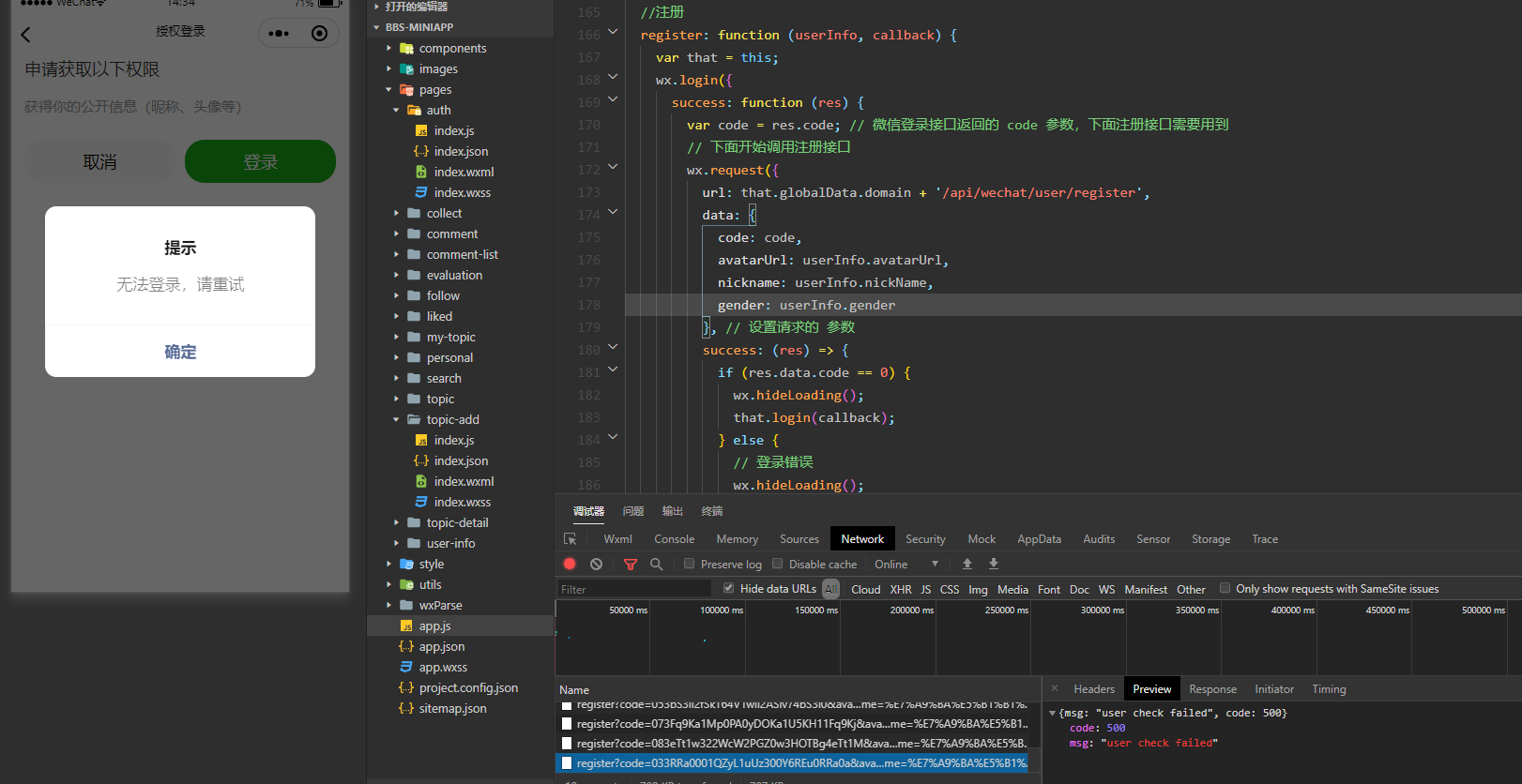Clear the network log
Screen dimensions: 1522x784
pyautogui.click(x=596, y=564)
